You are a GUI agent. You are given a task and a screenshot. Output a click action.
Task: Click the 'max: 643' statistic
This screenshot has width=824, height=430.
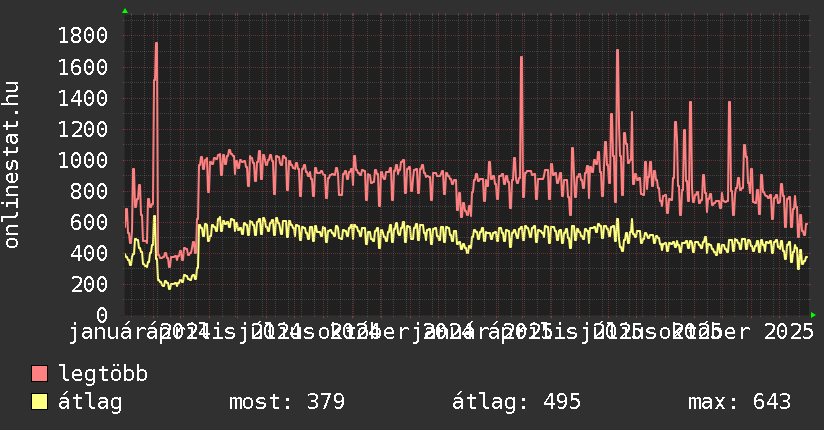click(739, 402)
